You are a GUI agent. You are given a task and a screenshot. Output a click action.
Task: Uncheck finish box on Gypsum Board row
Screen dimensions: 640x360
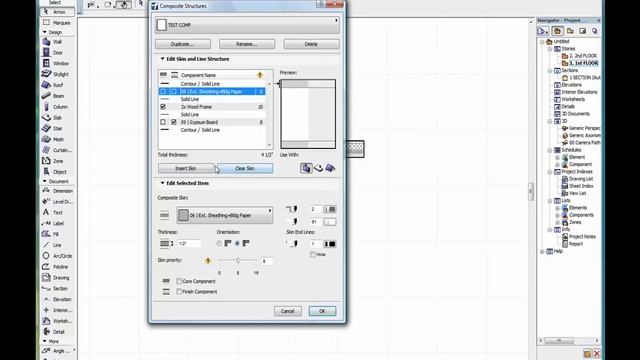point(174,122)
